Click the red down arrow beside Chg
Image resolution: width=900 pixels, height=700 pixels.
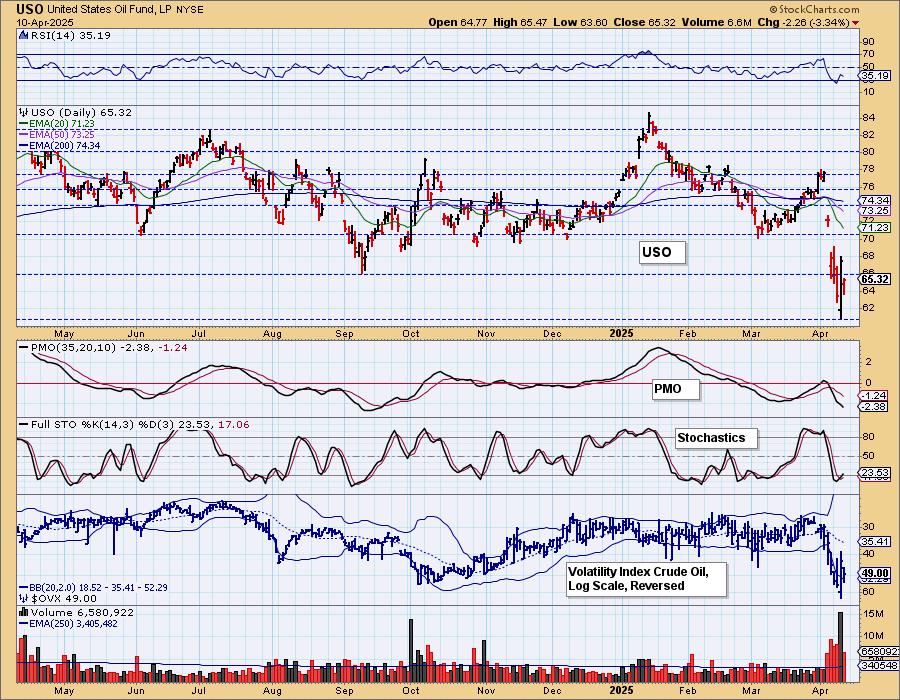click(856, 23)
